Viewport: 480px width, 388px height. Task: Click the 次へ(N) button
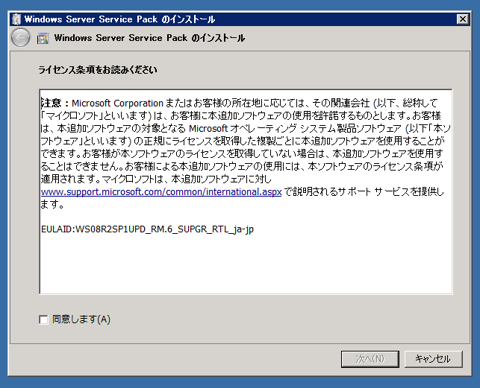pos(370,359)
